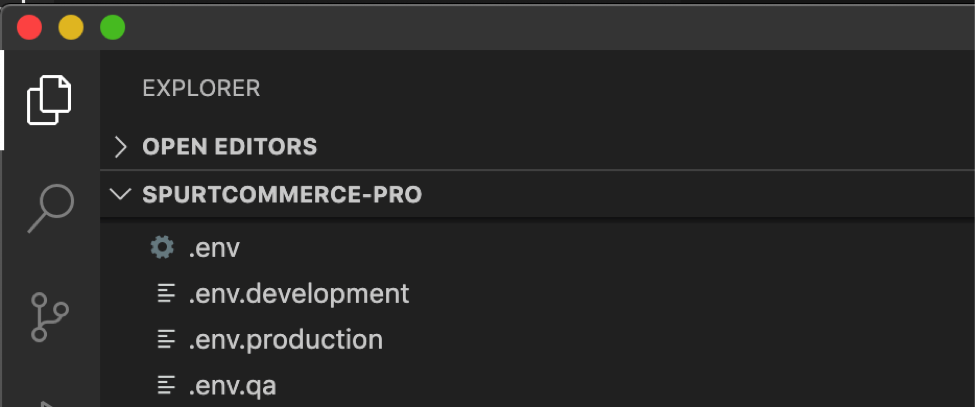Open the Explorer view in activity bar
Viewport: 975px width, 408px height.
pos(49,100)
